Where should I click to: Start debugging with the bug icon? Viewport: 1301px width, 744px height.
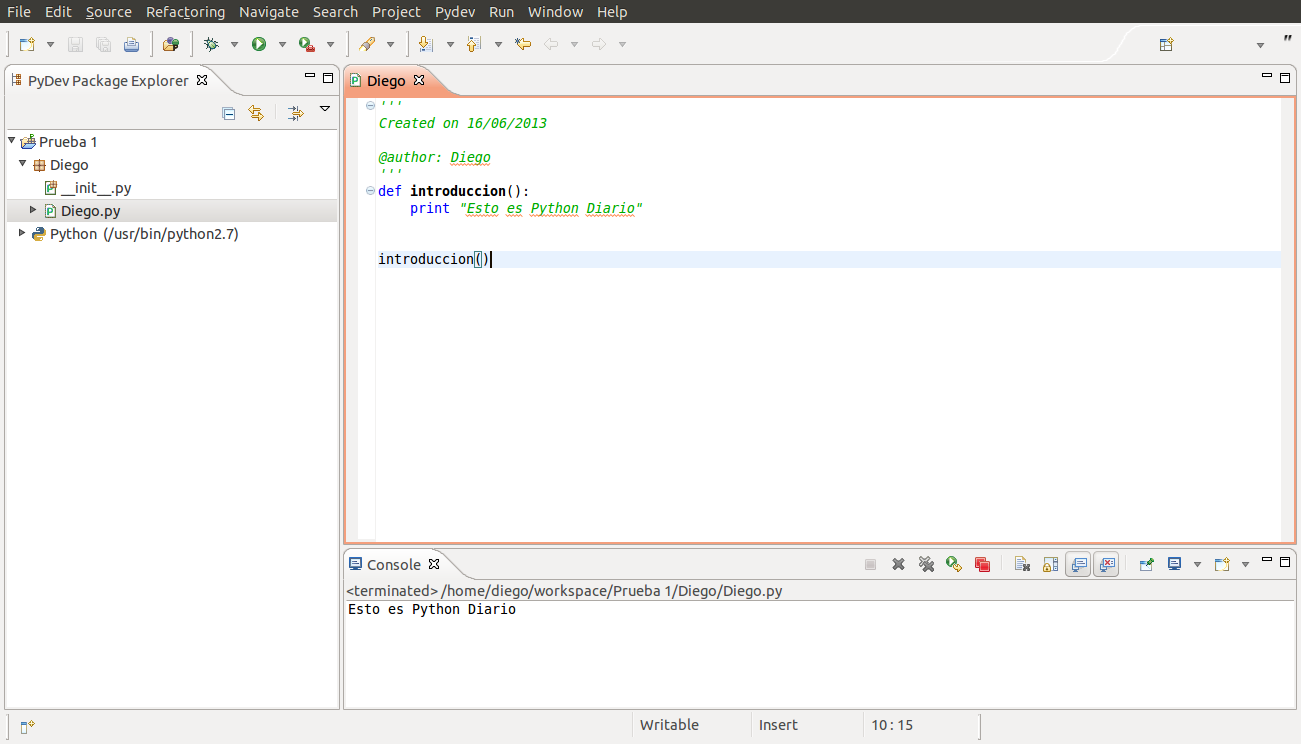pyautogui.click(x=211, y=44)
